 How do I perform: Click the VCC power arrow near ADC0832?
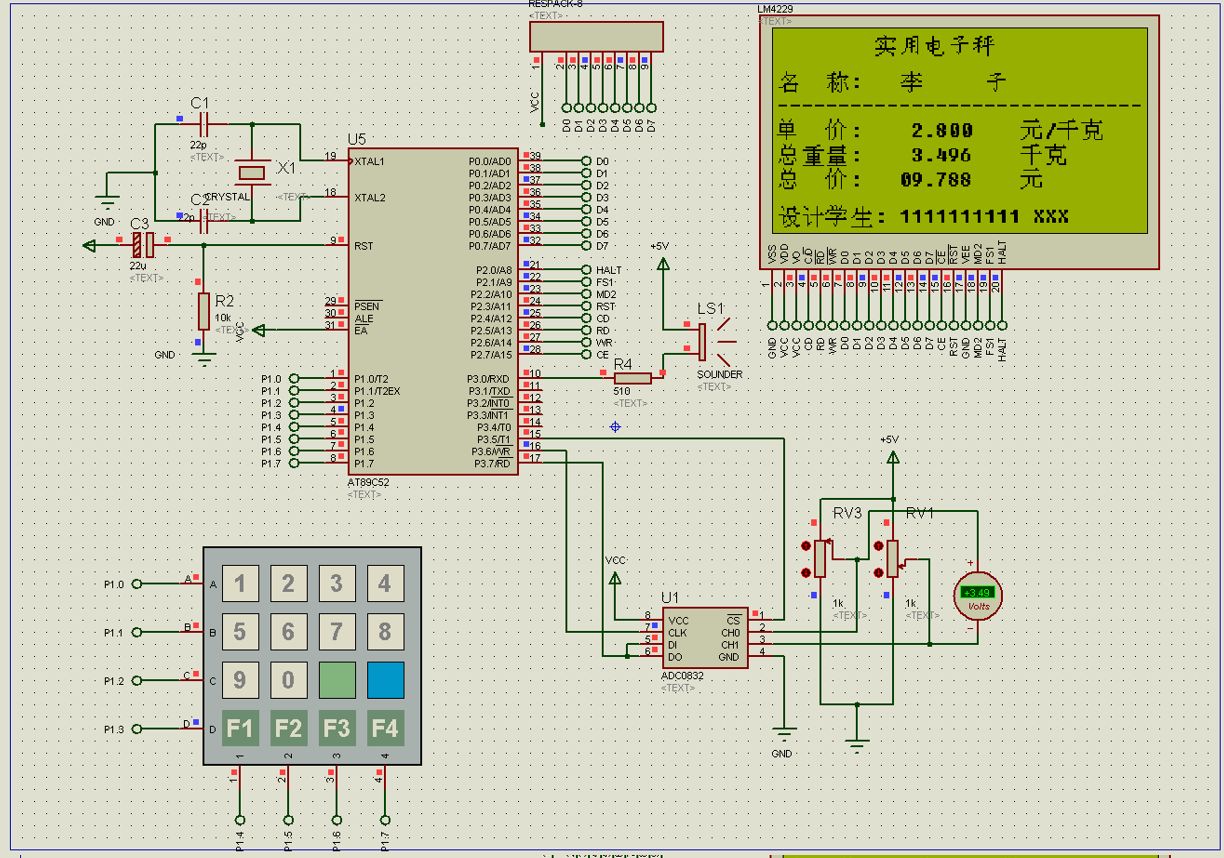(x=615, y=577)
